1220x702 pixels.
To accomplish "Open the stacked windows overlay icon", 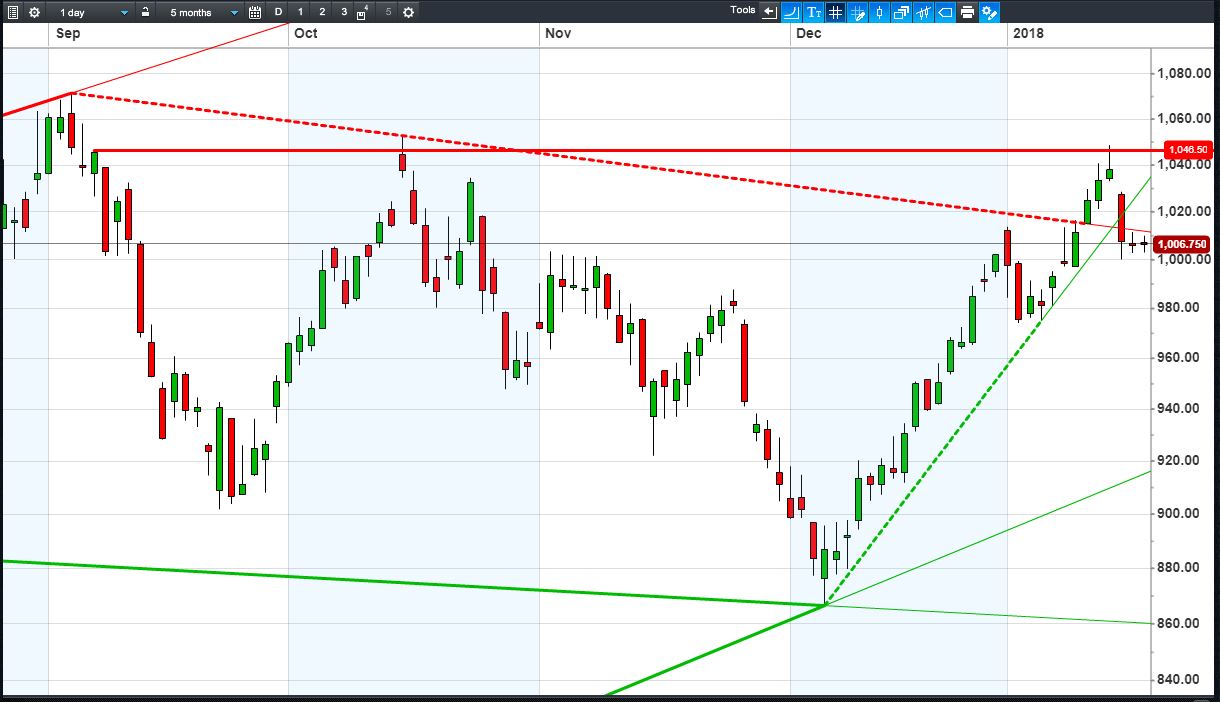I will pyautogui.click(x=902, y=12).
